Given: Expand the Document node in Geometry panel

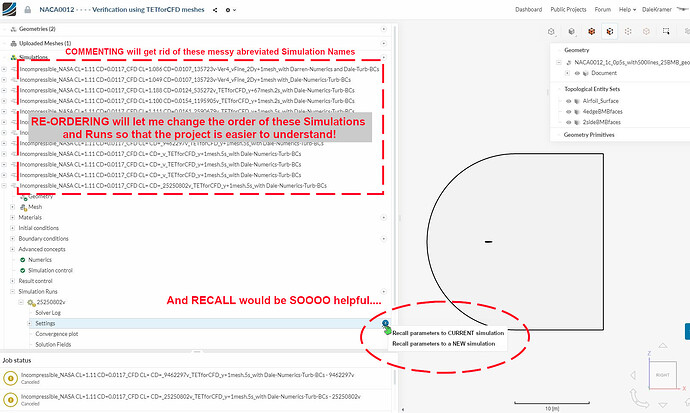Looking at the screenshot, I should tap(567, 73).
